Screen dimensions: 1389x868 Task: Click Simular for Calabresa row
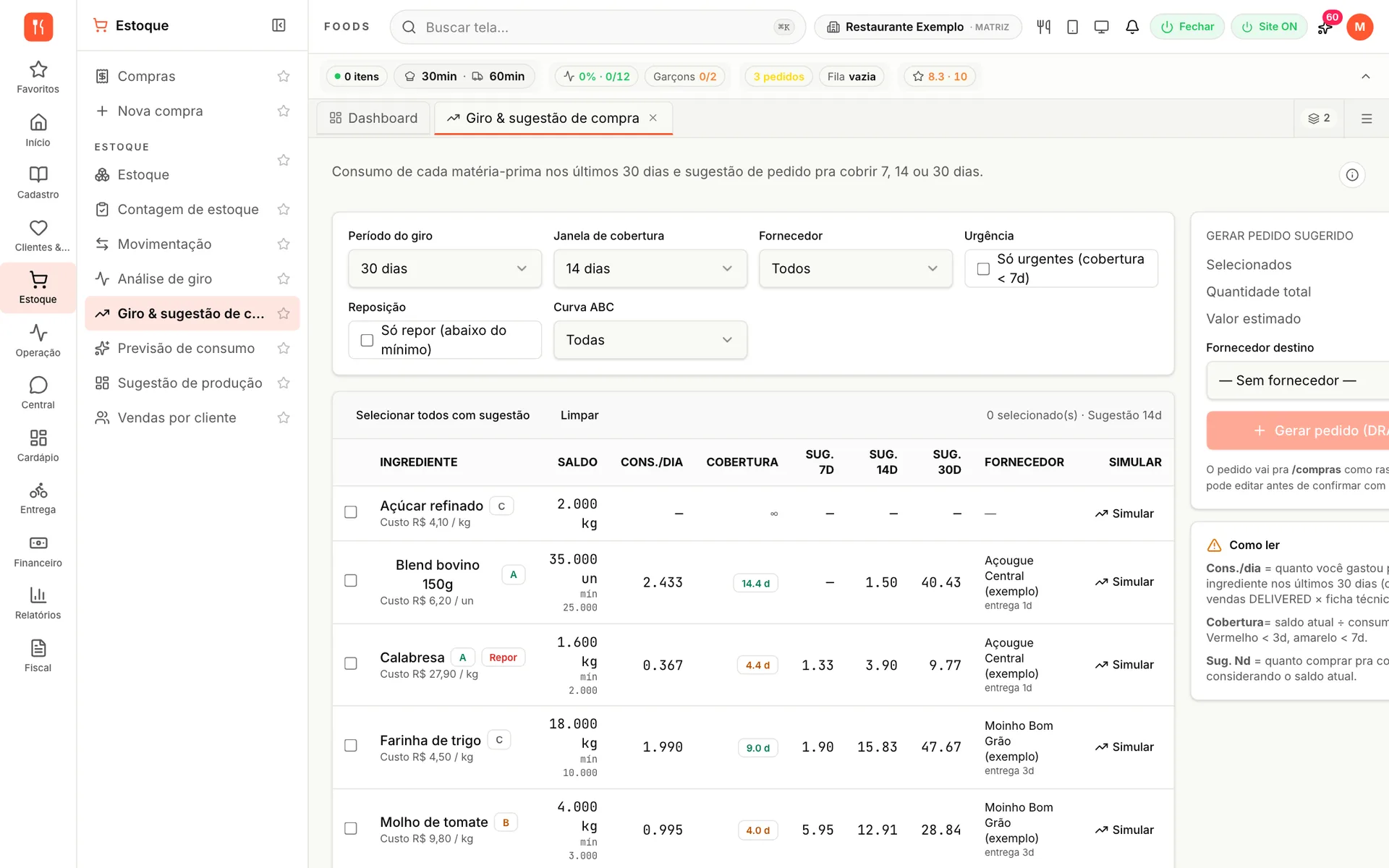click(x=1124, y=665)
